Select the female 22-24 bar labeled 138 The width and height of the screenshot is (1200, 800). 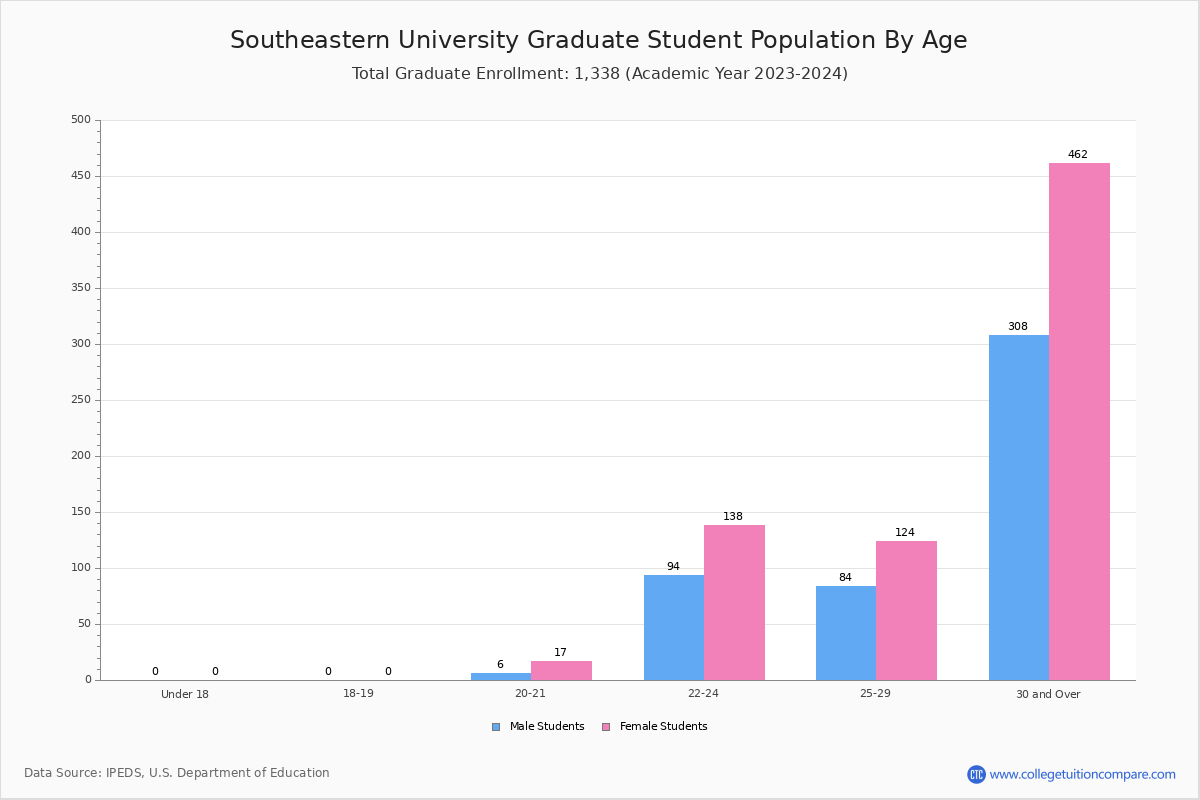tap(734, 602)
